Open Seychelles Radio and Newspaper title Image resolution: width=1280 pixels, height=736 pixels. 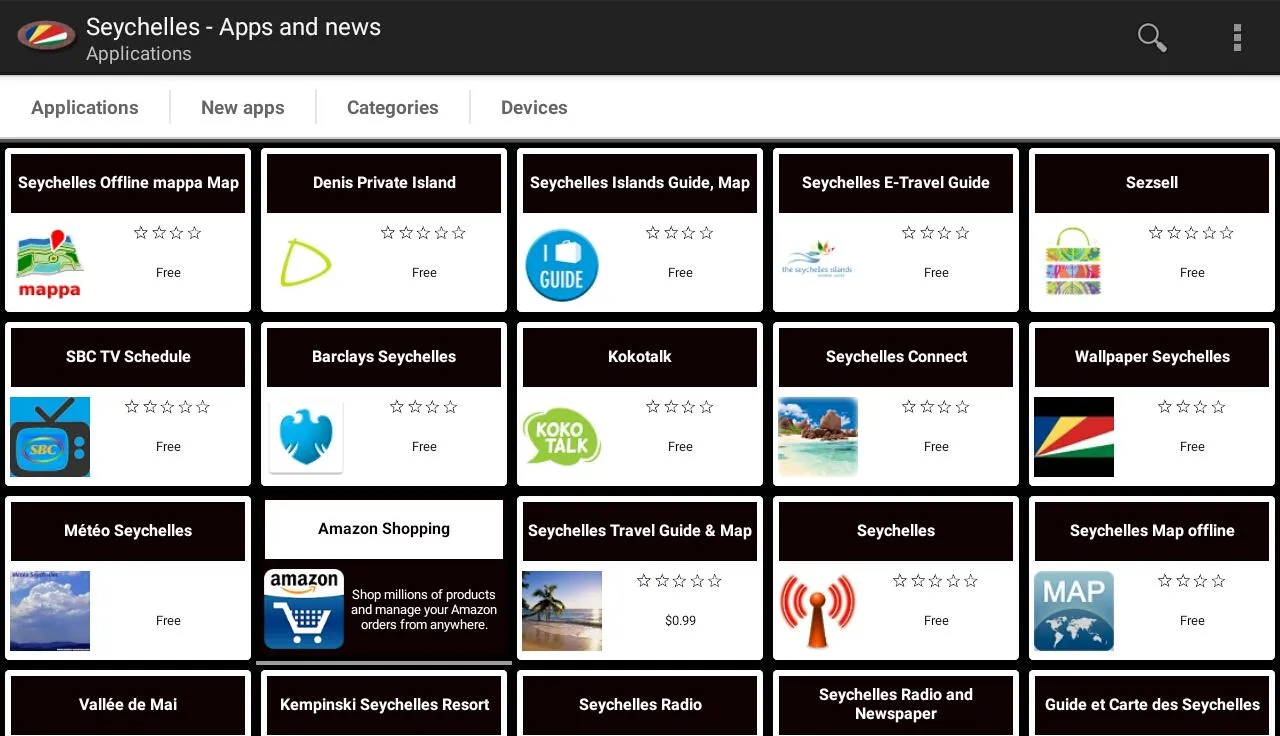coord(896,704)
